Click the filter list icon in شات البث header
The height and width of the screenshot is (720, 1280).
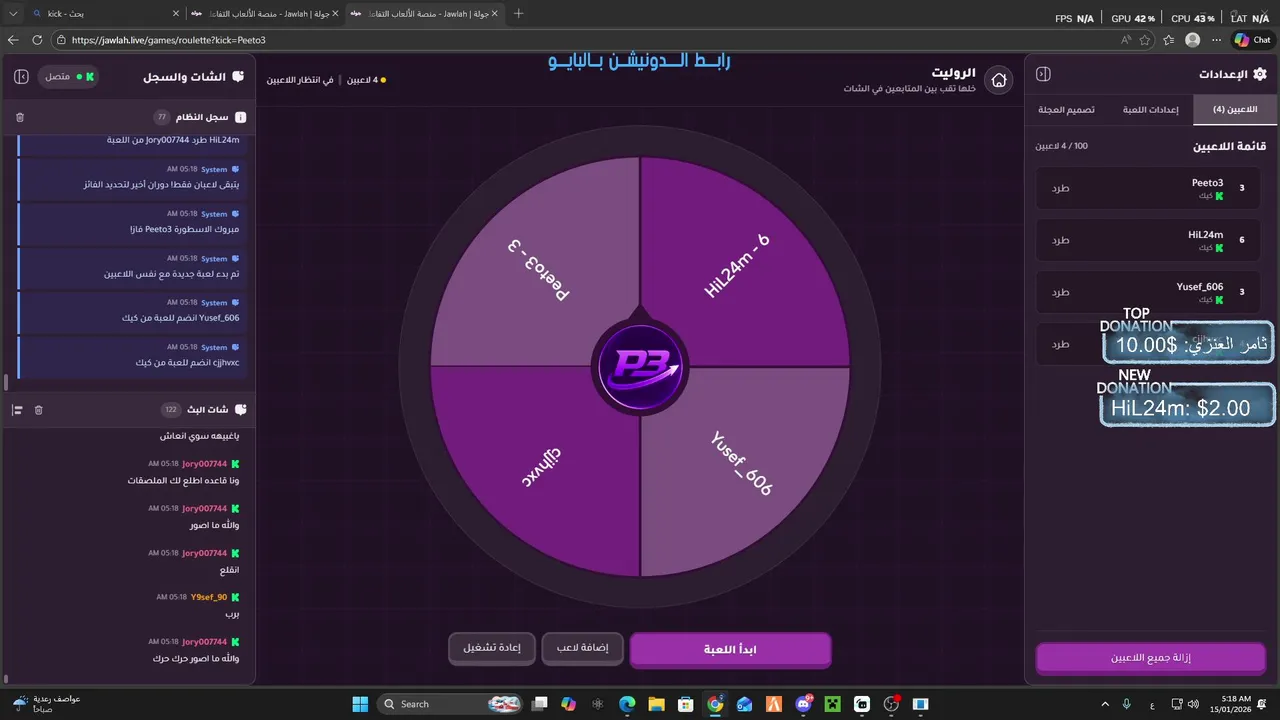click(x=17, y=410)
